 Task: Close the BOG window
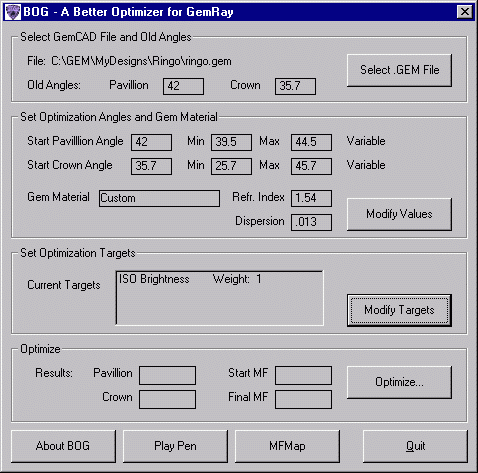coord(465,12)
